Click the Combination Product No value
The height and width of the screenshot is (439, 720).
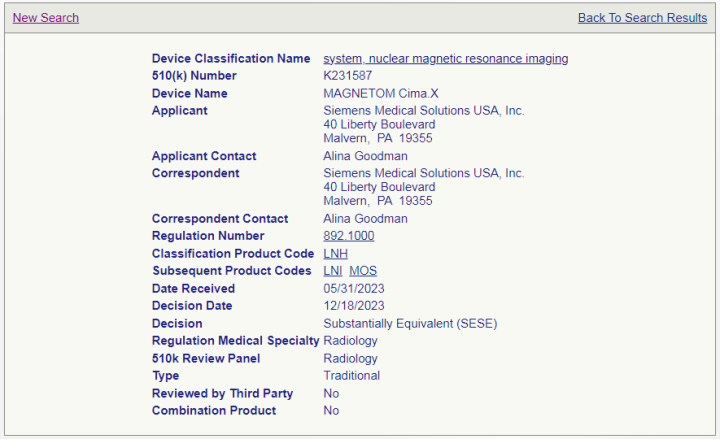pyautogui.click(x=331, y=411)
